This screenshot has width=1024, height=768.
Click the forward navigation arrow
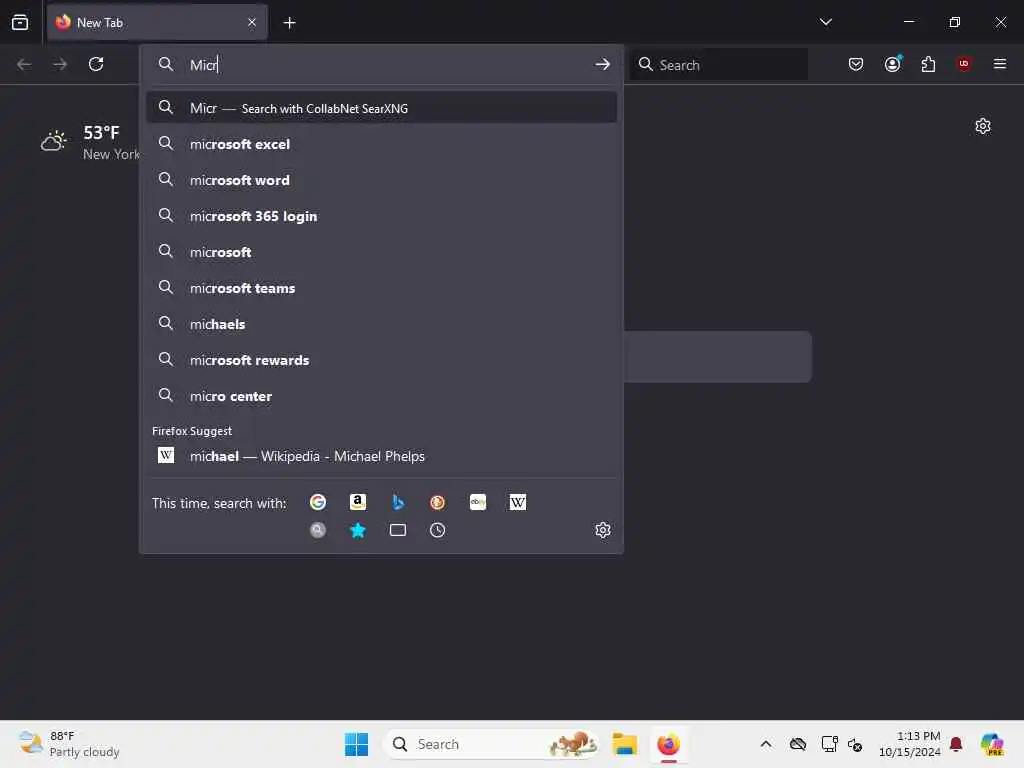click(x=60, y=64)
